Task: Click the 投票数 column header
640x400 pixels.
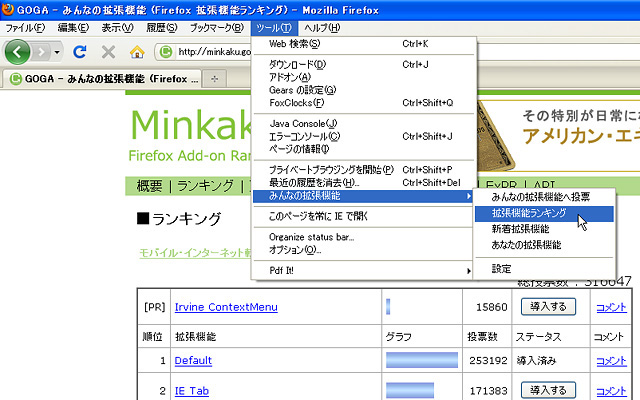Action: pos(482,337)
